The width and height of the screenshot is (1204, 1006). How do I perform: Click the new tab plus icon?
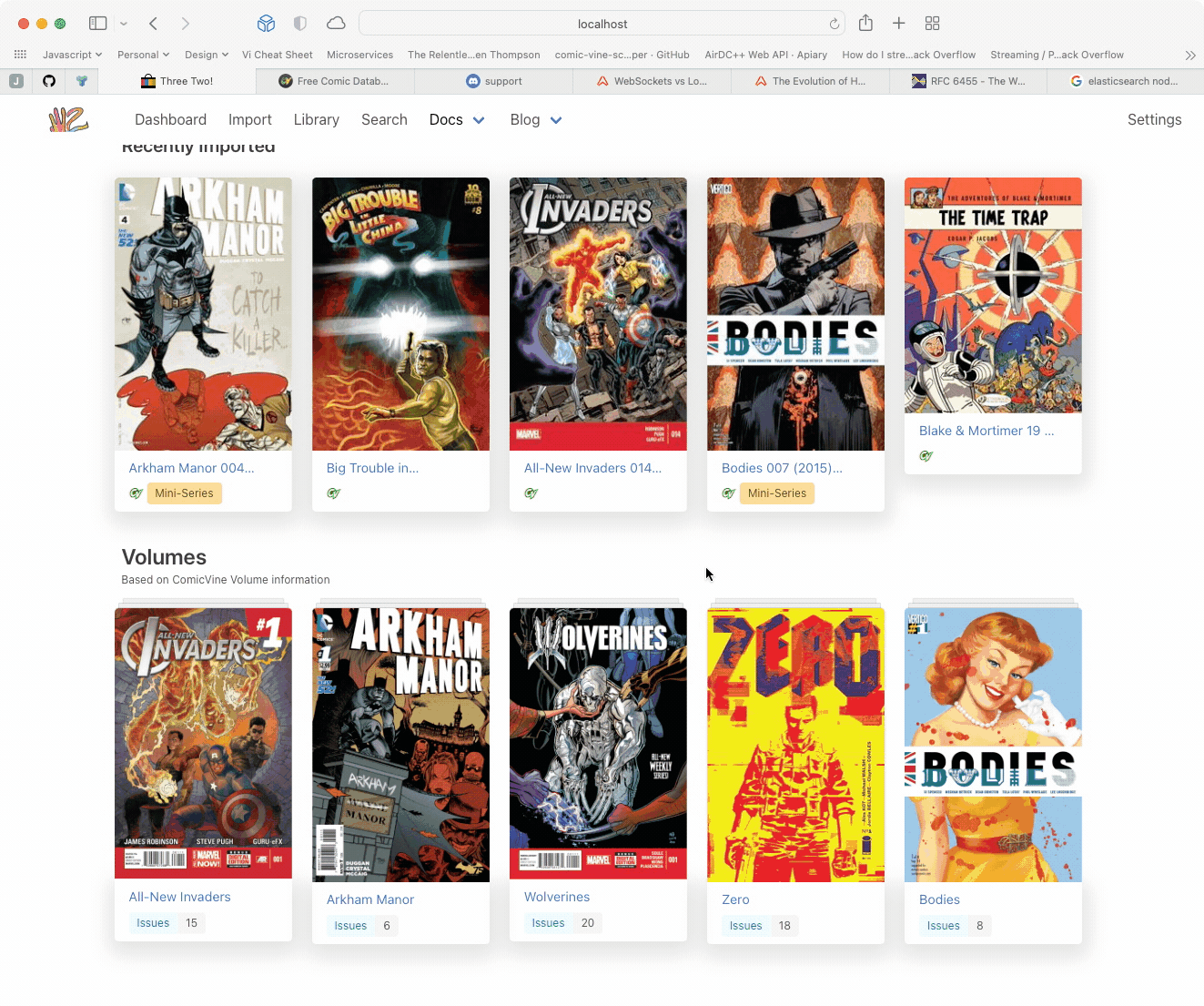point(898,24)
